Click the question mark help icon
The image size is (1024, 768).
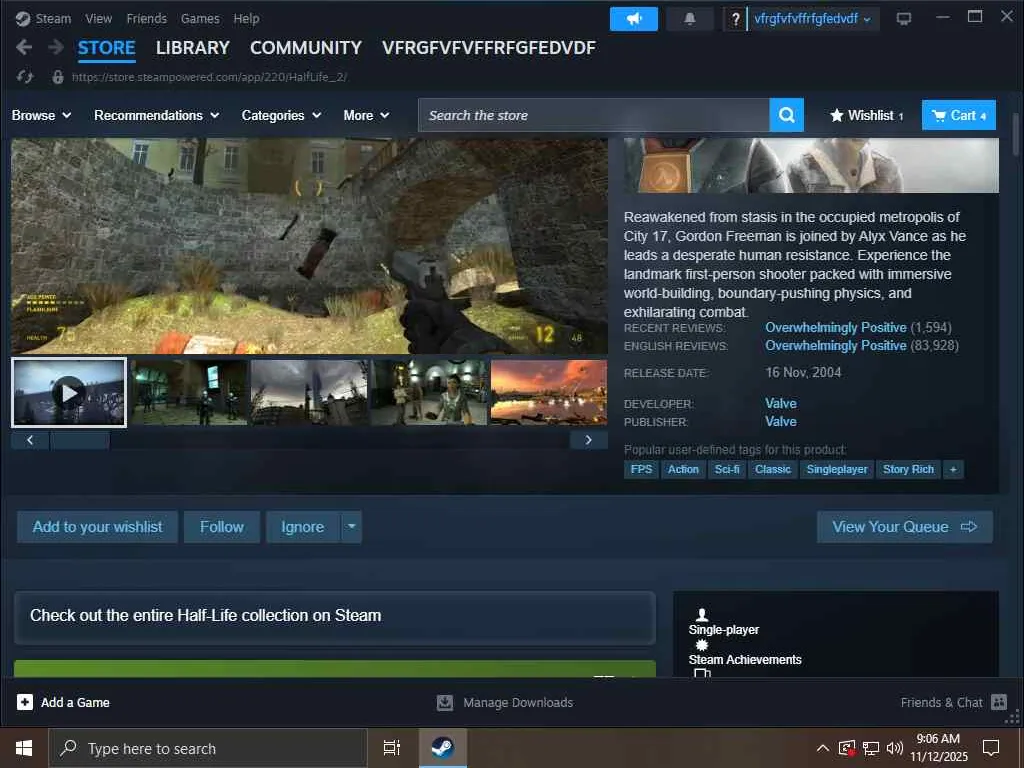tap(735, 19)
